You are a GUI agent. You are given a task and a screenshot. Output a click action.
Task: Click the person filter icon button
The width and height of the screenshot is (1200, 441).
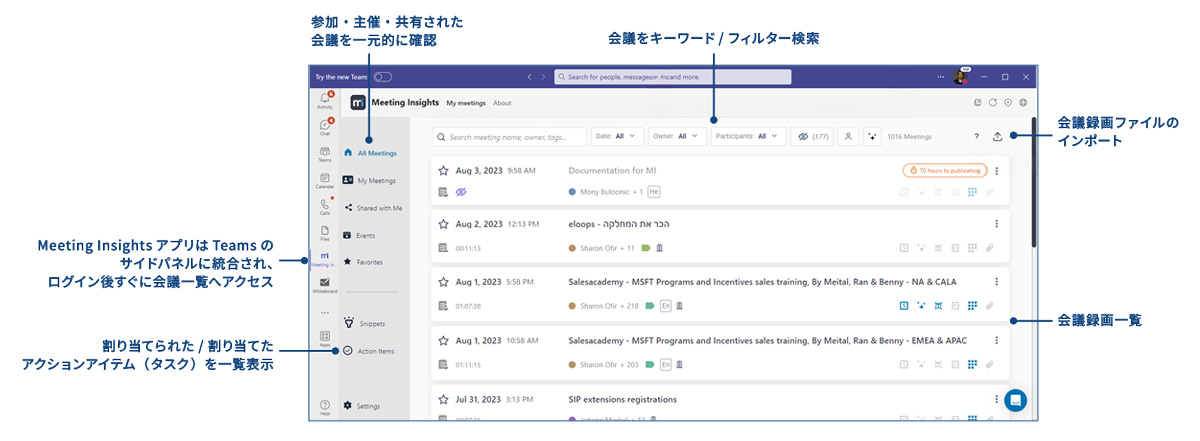pos(848,136)
